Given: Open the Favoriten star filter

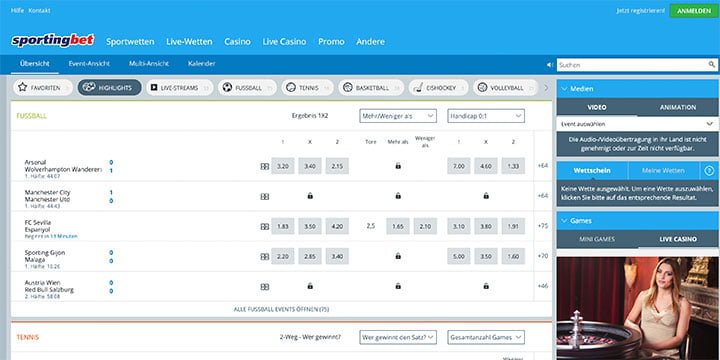Looking at the screenshot, I should (43, 88).
